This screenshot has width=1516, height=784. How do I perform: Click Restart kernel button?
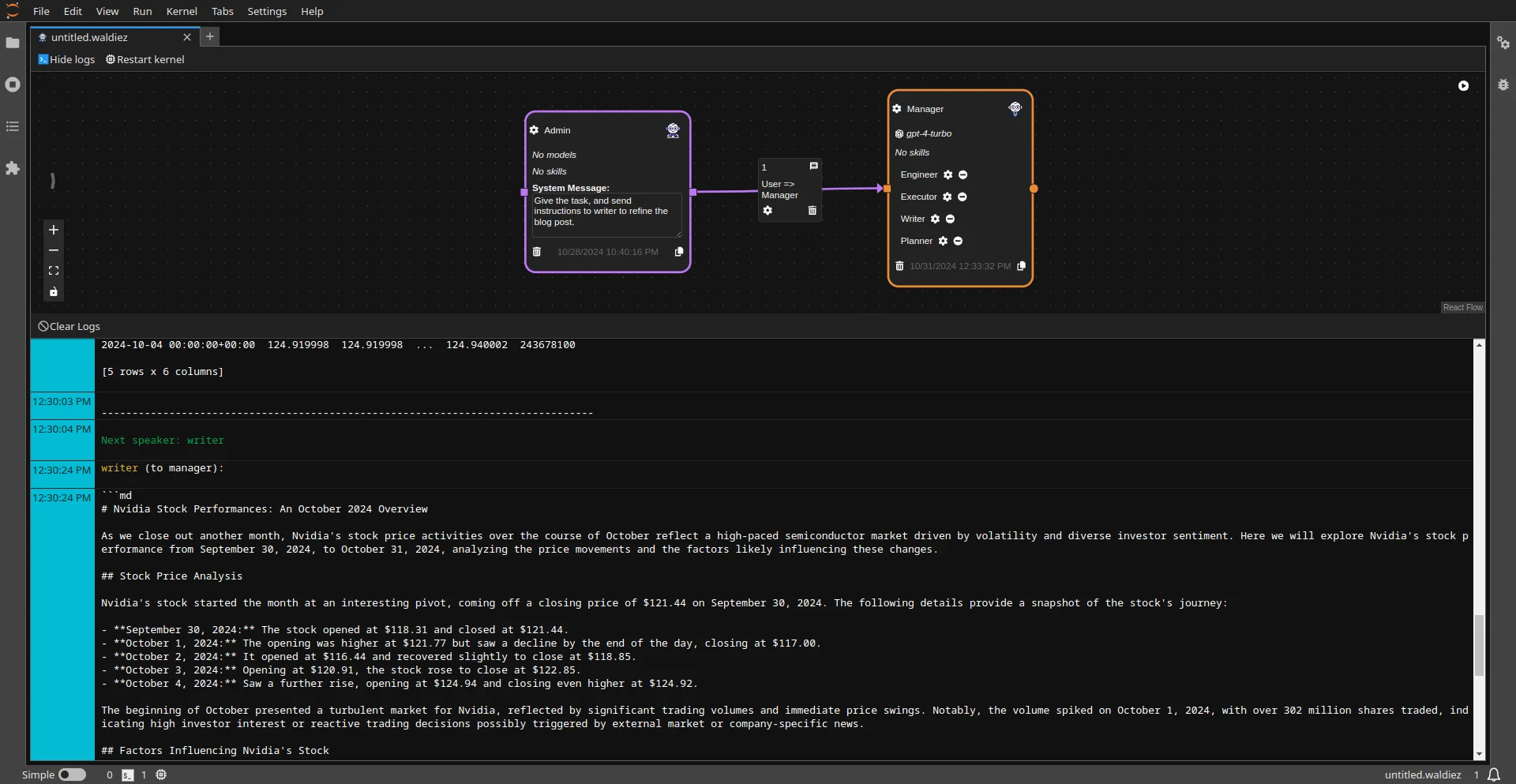coord(145,59)
